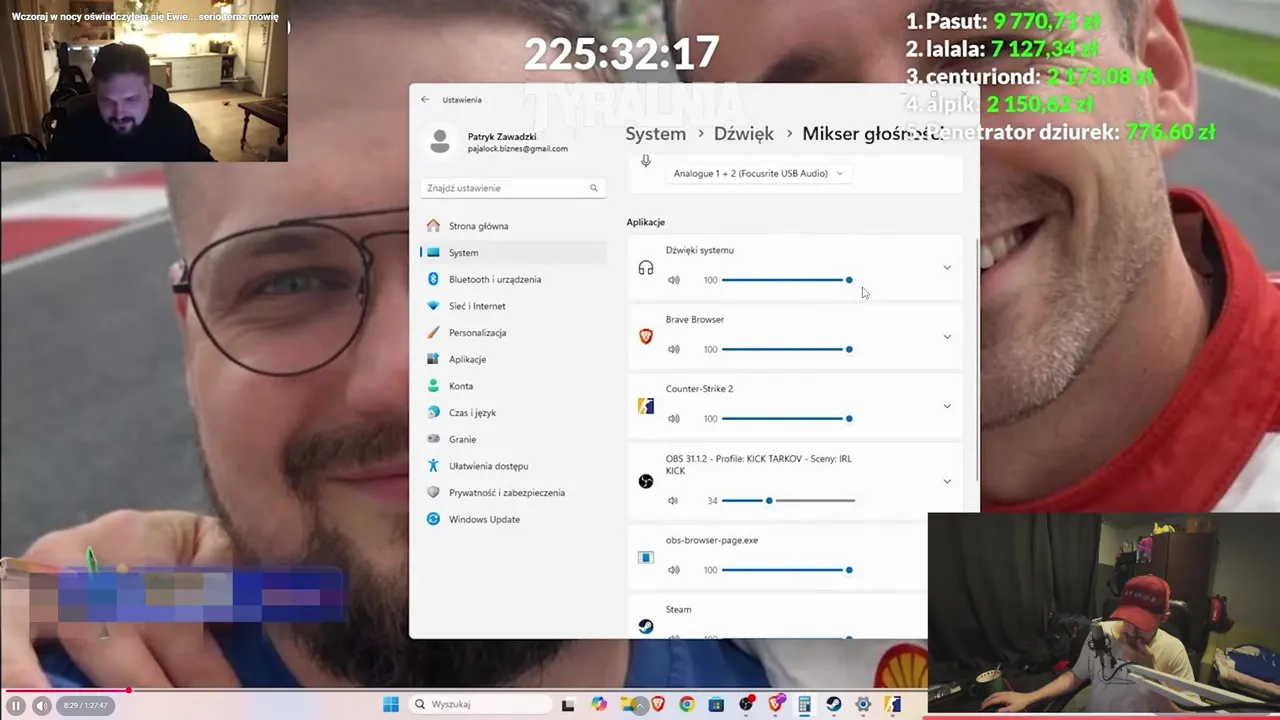This screenshot has height=720, width=1280.
Task: Select System in the settings sidebar
Action: pyautogui.click(x=512, y=253)
